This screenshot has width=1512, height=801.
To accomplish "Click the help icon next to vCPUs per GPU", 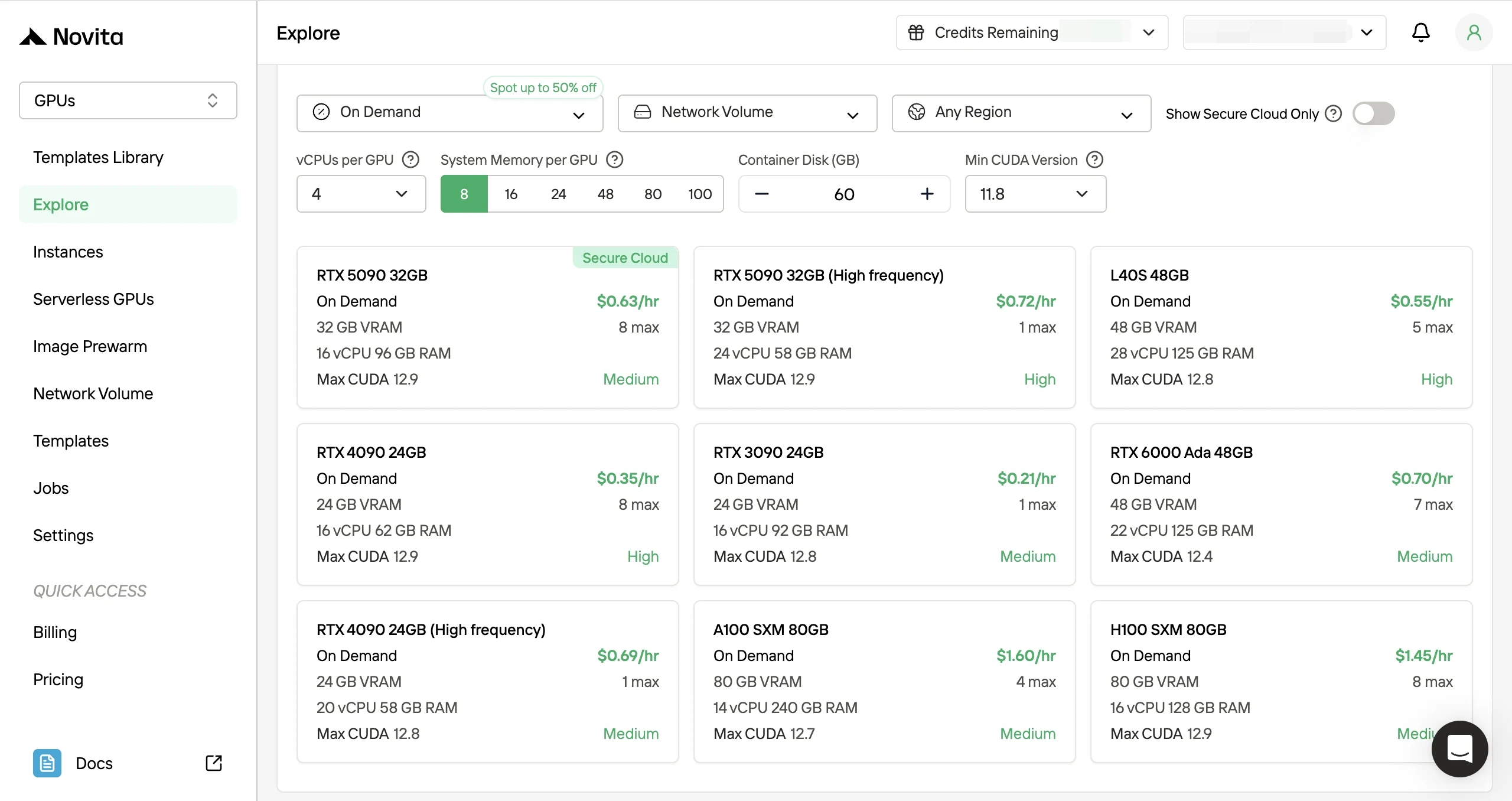I will click(410, 159).
